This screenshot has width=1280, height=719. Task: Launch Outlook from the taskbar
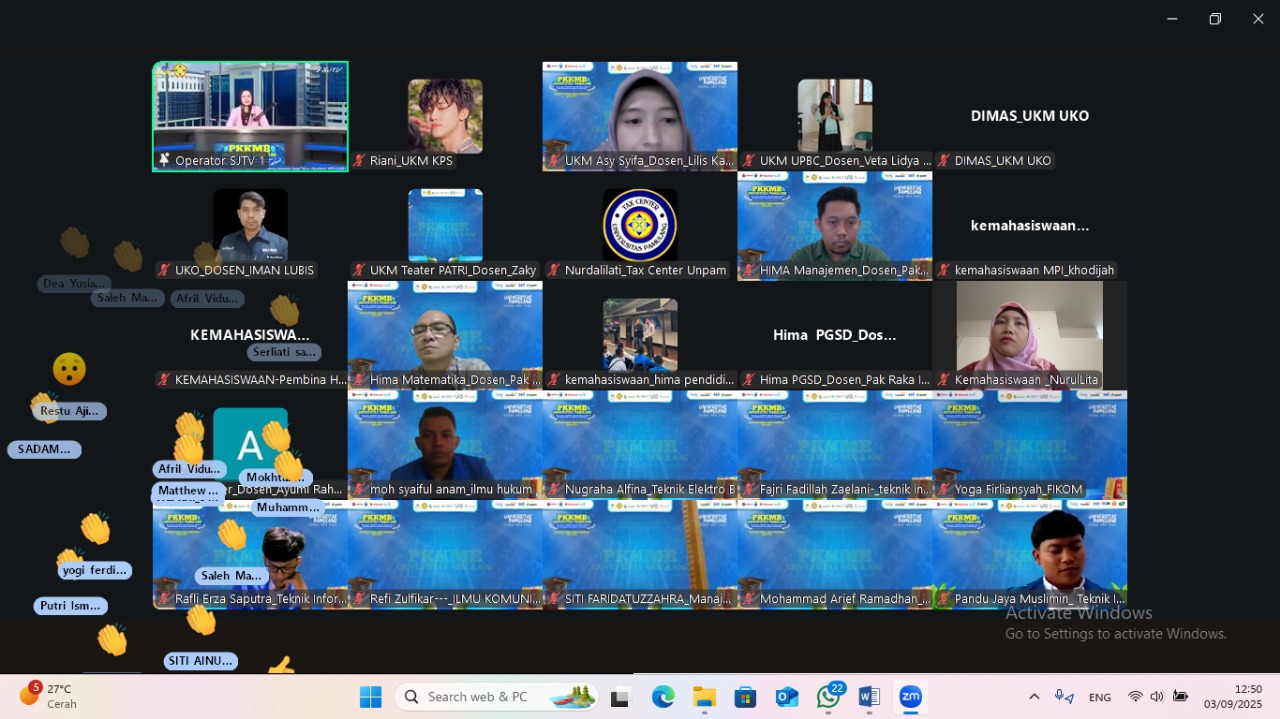pos(787,697)
